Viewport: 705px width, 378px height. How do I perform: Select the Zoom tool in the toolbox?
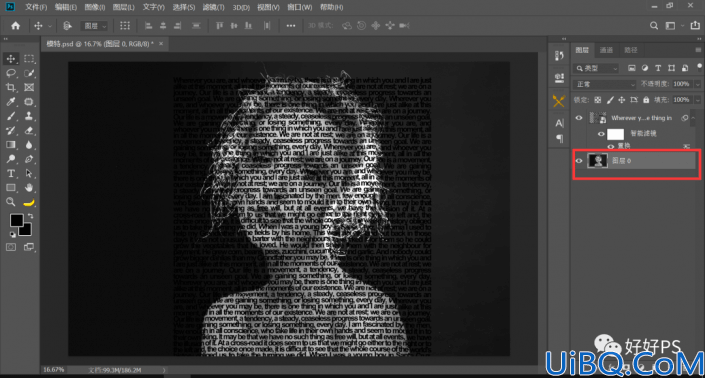11,202
